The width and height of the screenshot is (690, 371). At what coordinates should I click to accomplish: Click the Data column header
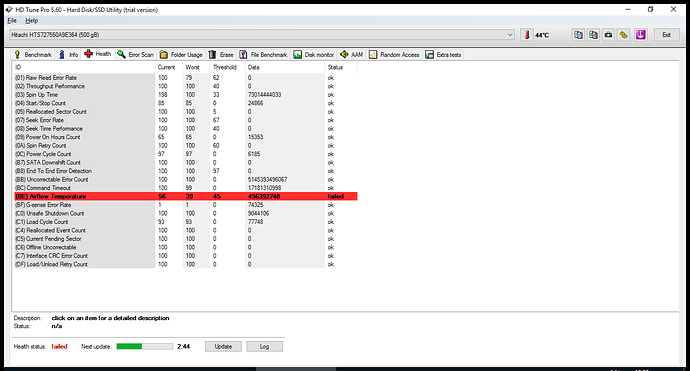click(285, 67)
